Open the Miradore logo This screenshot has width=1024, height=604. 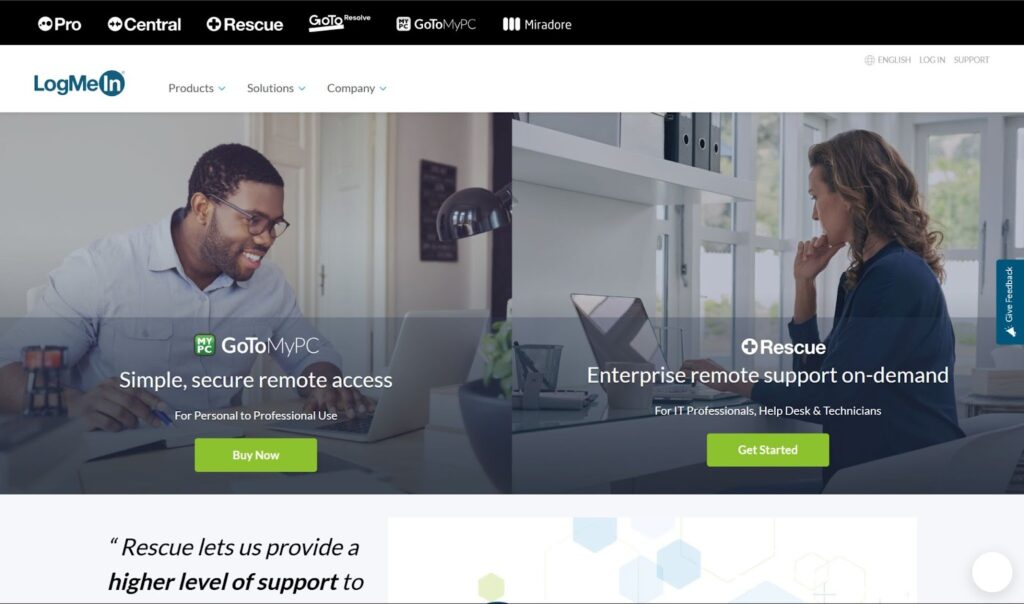(537, 24)
